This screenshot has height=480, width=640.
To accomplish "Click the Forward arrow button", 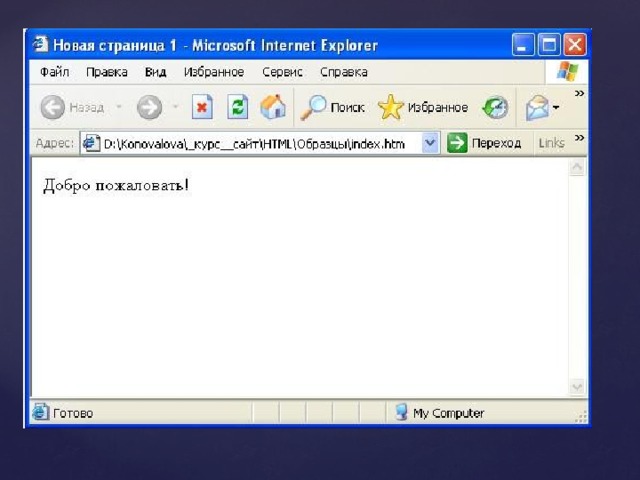I will pyautogui.click(x=149, y=107).
